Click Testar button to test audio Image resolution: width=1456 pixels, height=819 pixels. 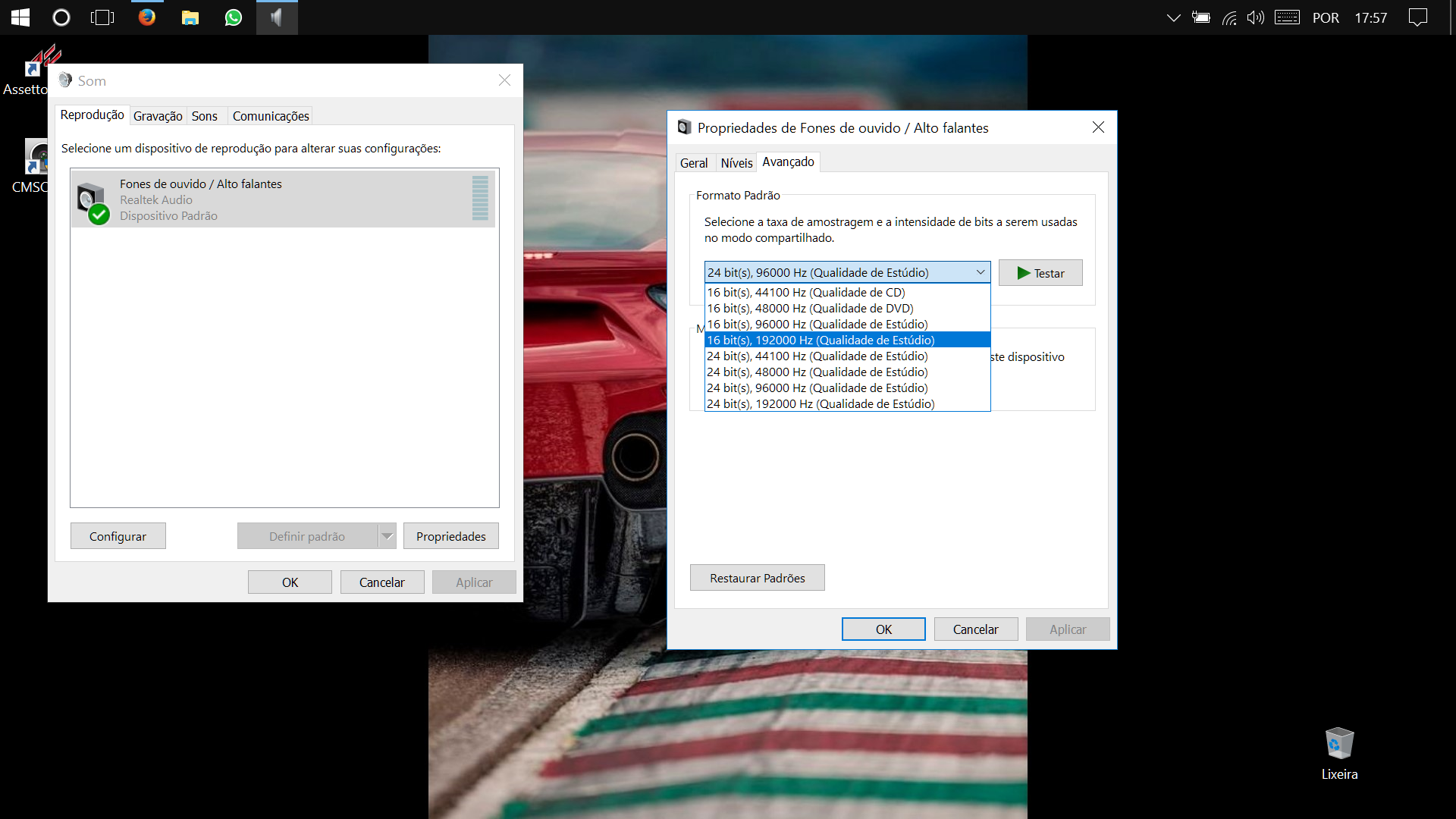click(x=1040, y=273)
